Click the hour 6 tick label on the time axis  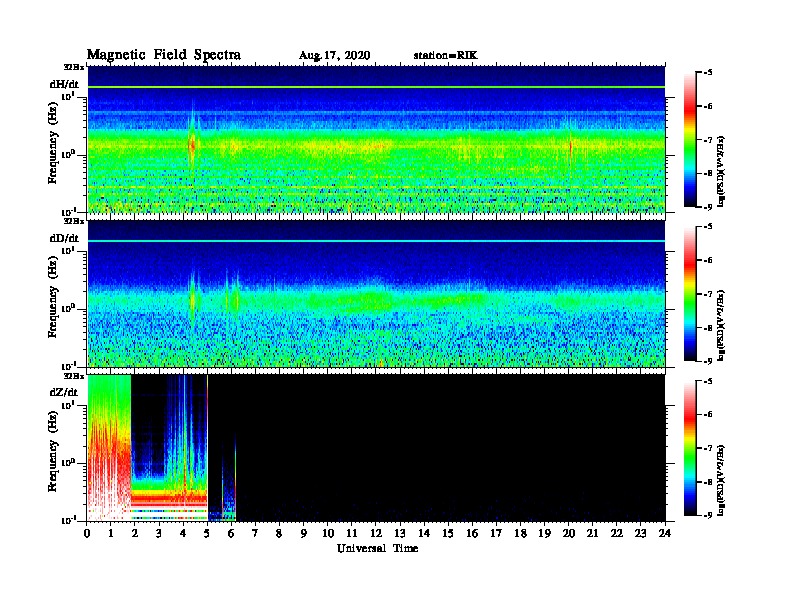coord(231,534)
